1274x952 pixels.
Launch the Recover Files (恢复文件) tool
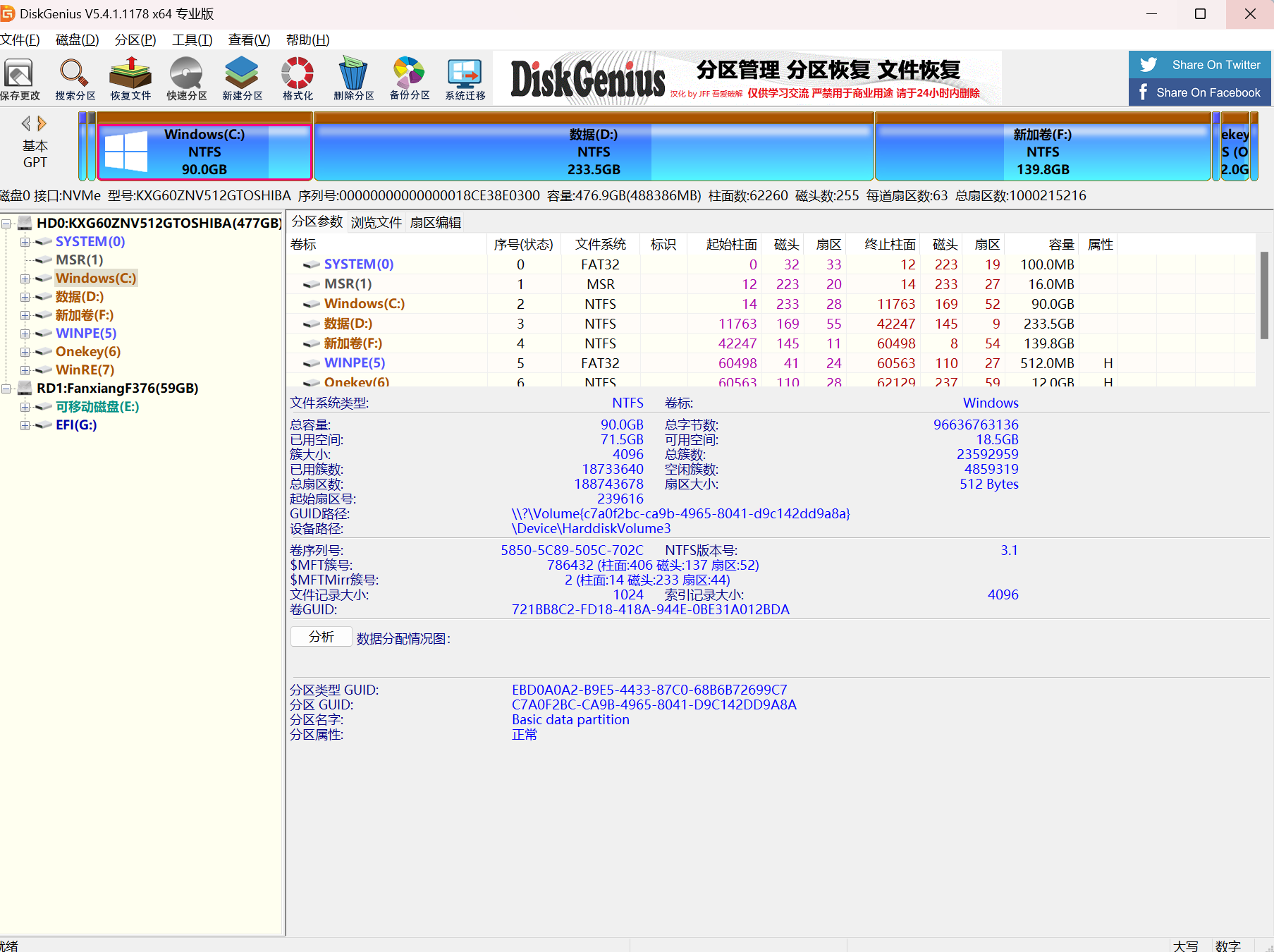pos(130,78)
